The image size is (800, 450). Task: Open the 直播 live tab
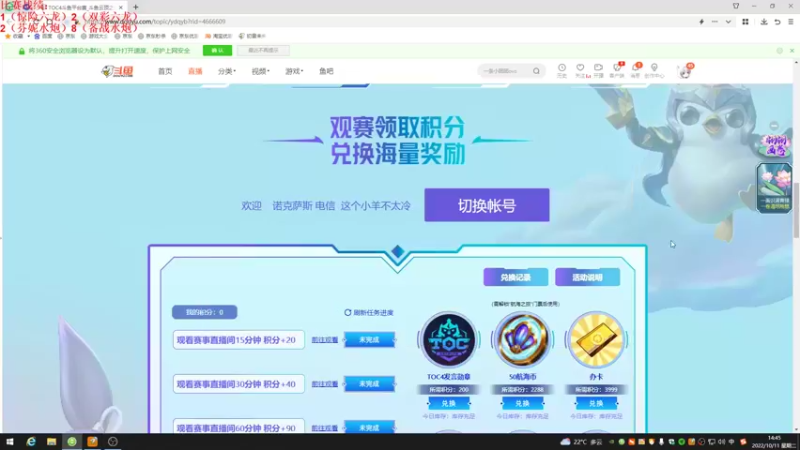pos(195,71)
